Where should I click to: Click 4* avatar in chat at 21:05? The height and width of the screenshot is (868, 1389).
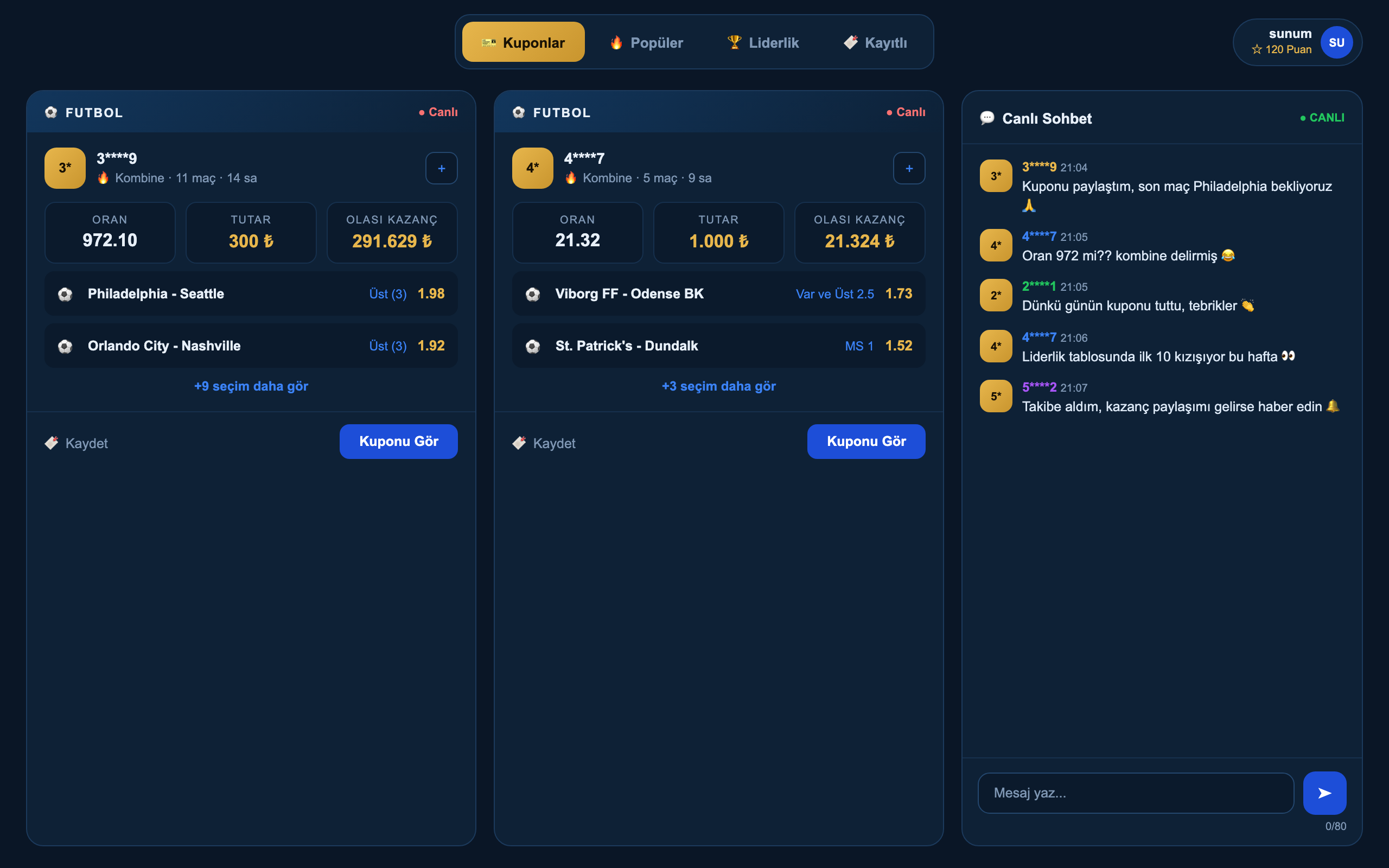pos(996,246)
